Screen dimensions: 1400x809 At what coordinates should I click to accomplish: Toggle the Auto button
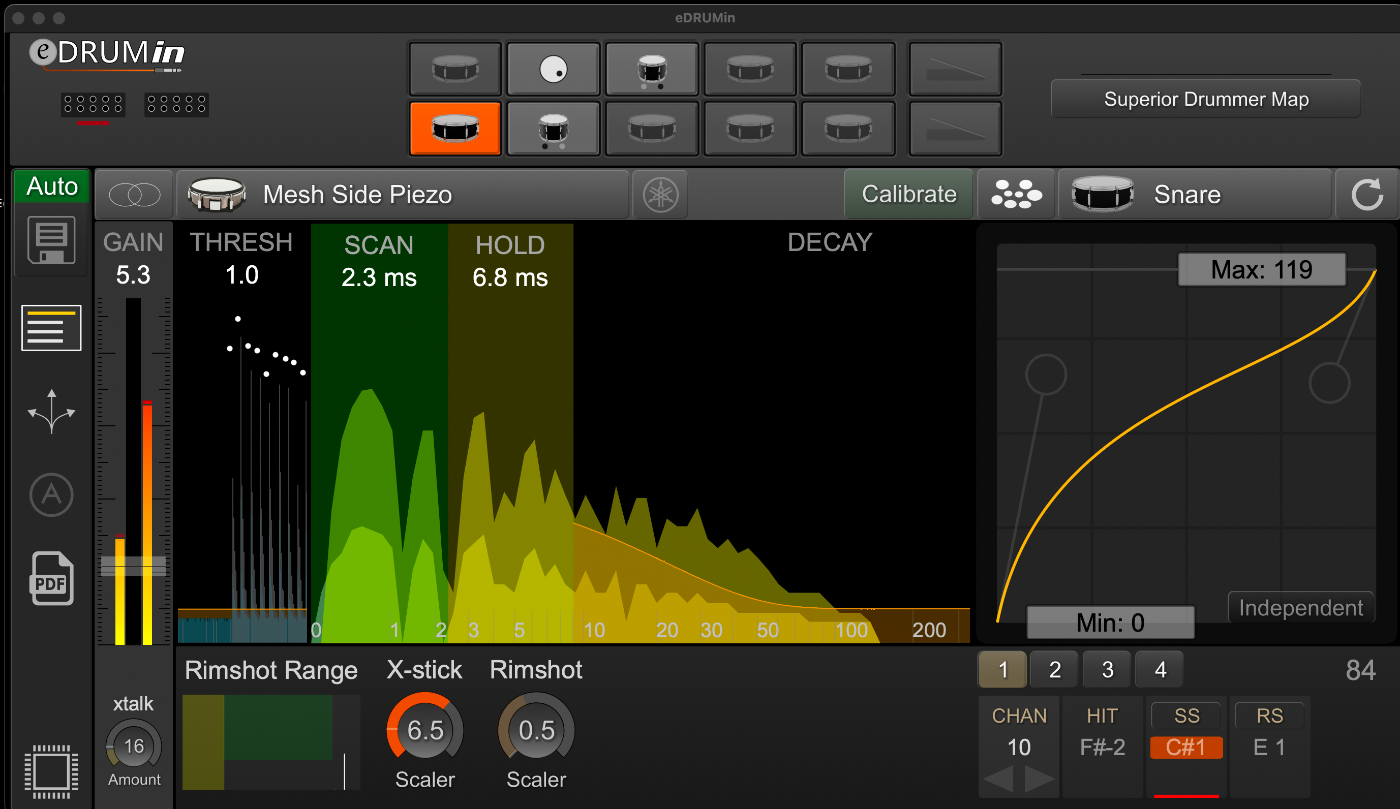(52, 187)
